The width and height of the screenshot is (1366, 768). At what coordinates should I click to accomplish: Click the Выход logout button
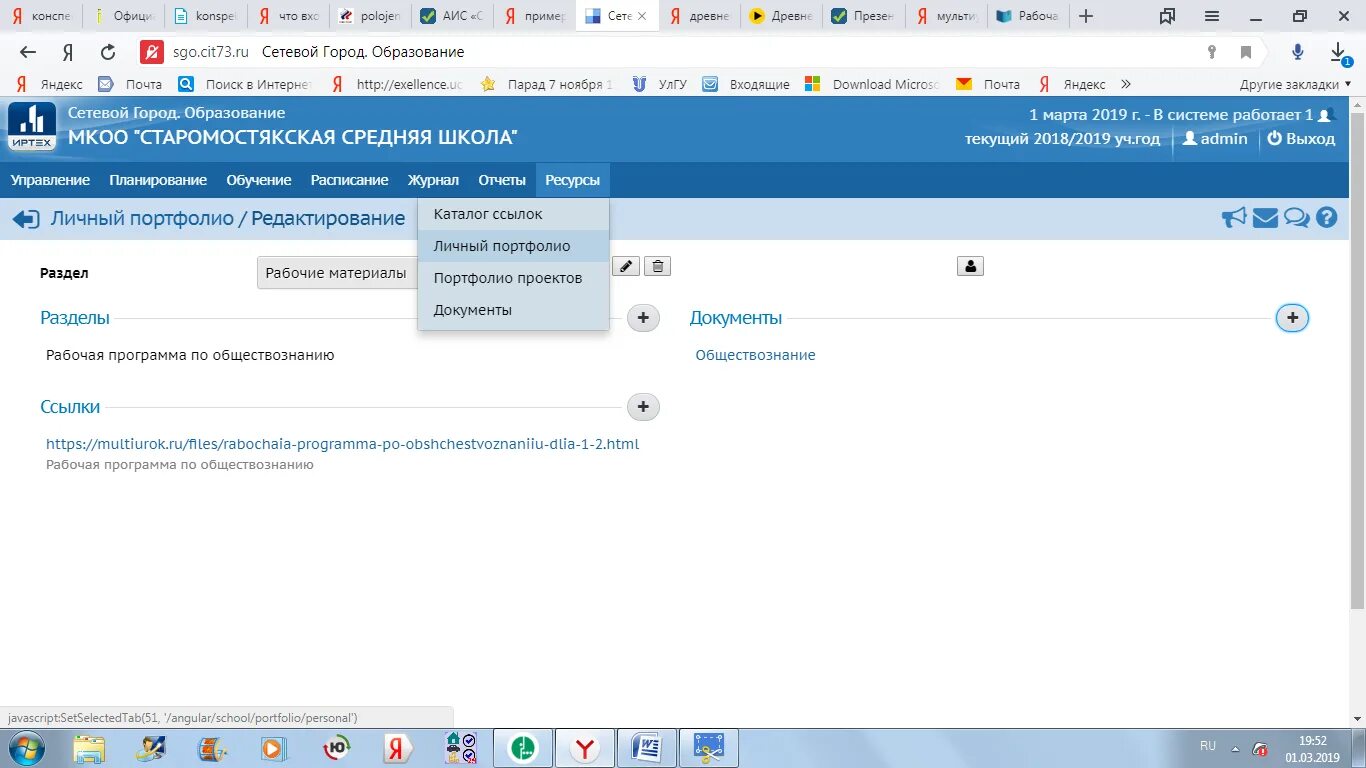click(x=1301, y=139)
